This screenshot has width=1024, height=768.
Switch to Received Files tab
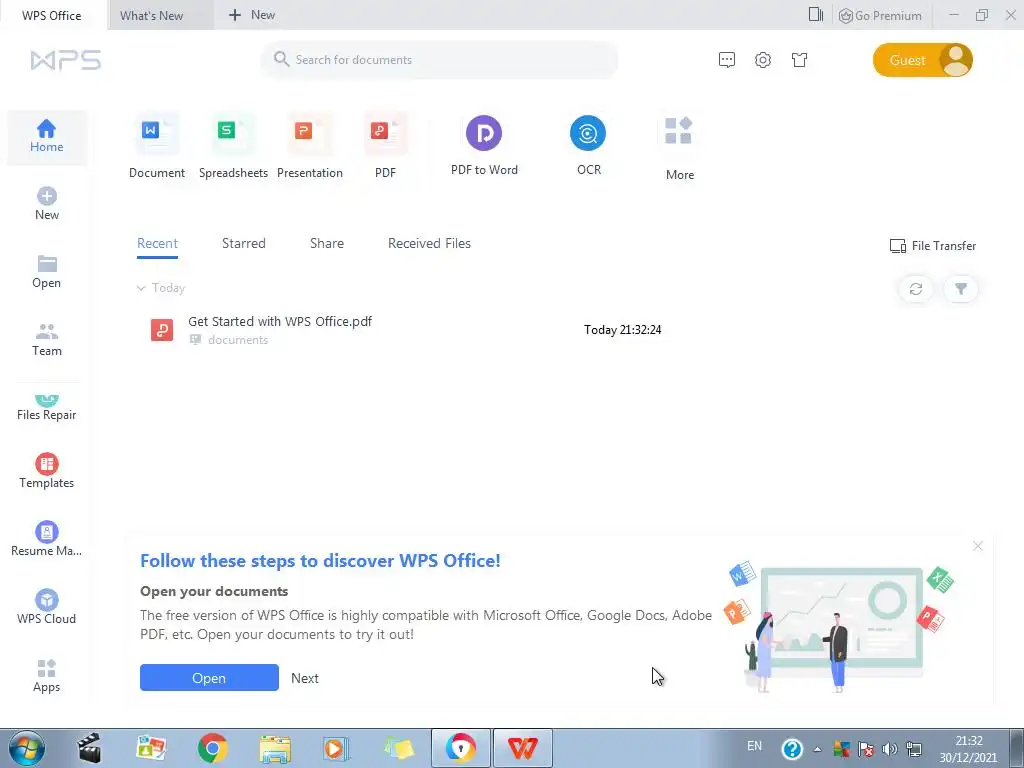point(429,244)
